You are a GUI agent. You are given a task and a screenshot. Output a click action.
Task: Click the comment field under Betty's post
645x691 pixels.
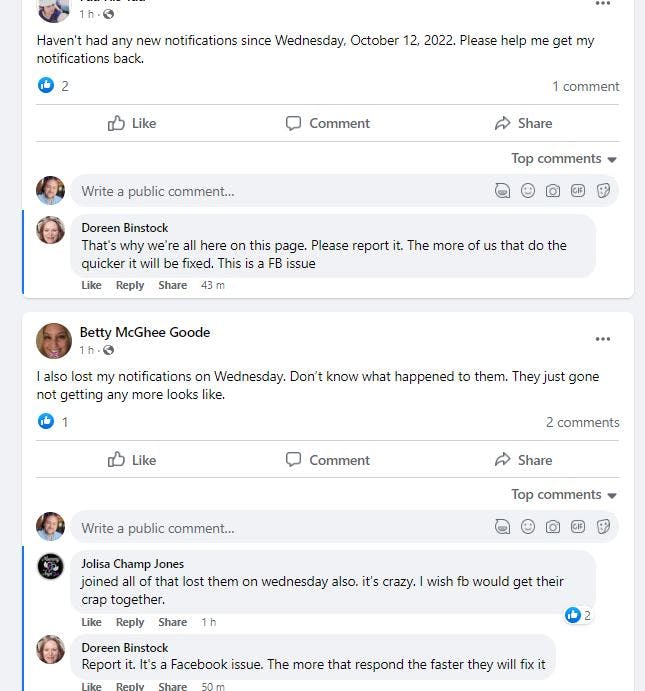280,527
